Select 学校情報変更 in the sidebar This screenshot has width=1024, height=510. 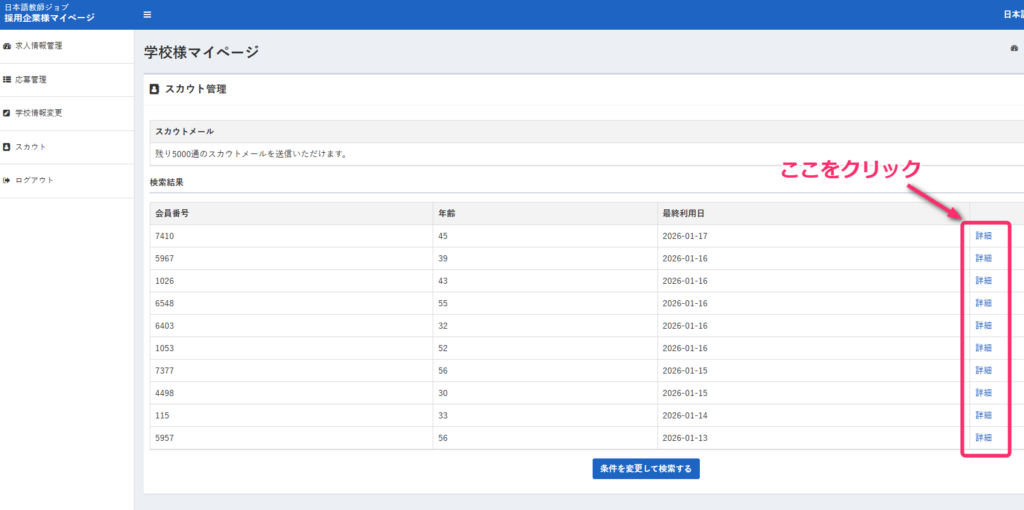pos(38,113)
